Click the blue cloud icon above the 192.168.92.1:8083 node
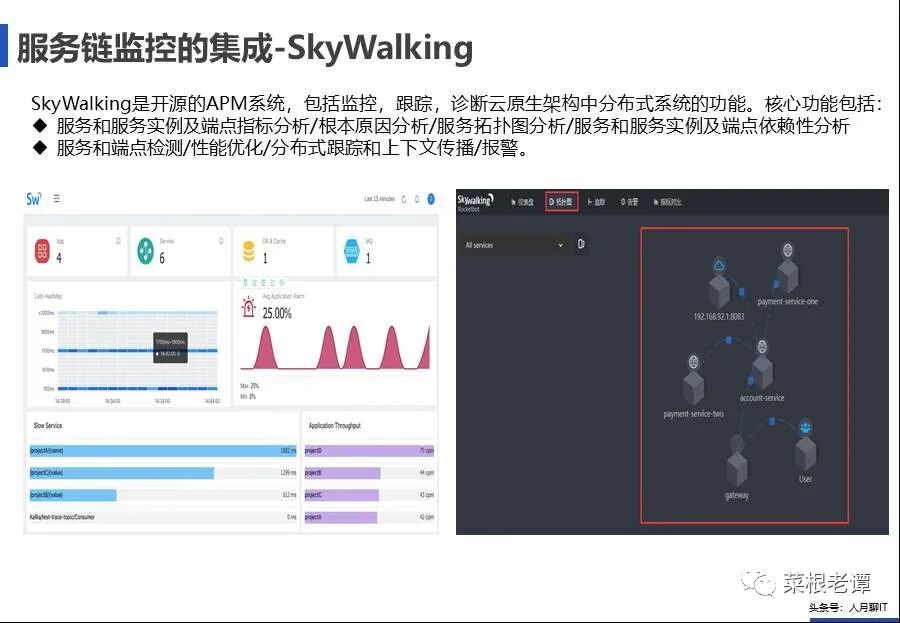 (719, 265)
